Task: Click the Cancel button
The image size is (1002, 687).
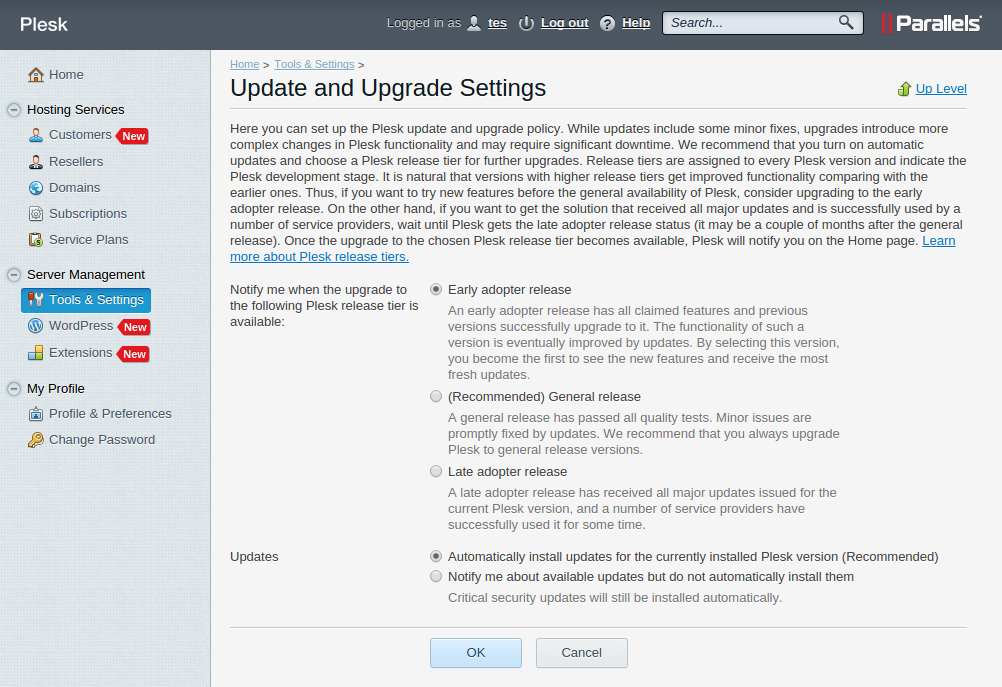Action: 582,652
